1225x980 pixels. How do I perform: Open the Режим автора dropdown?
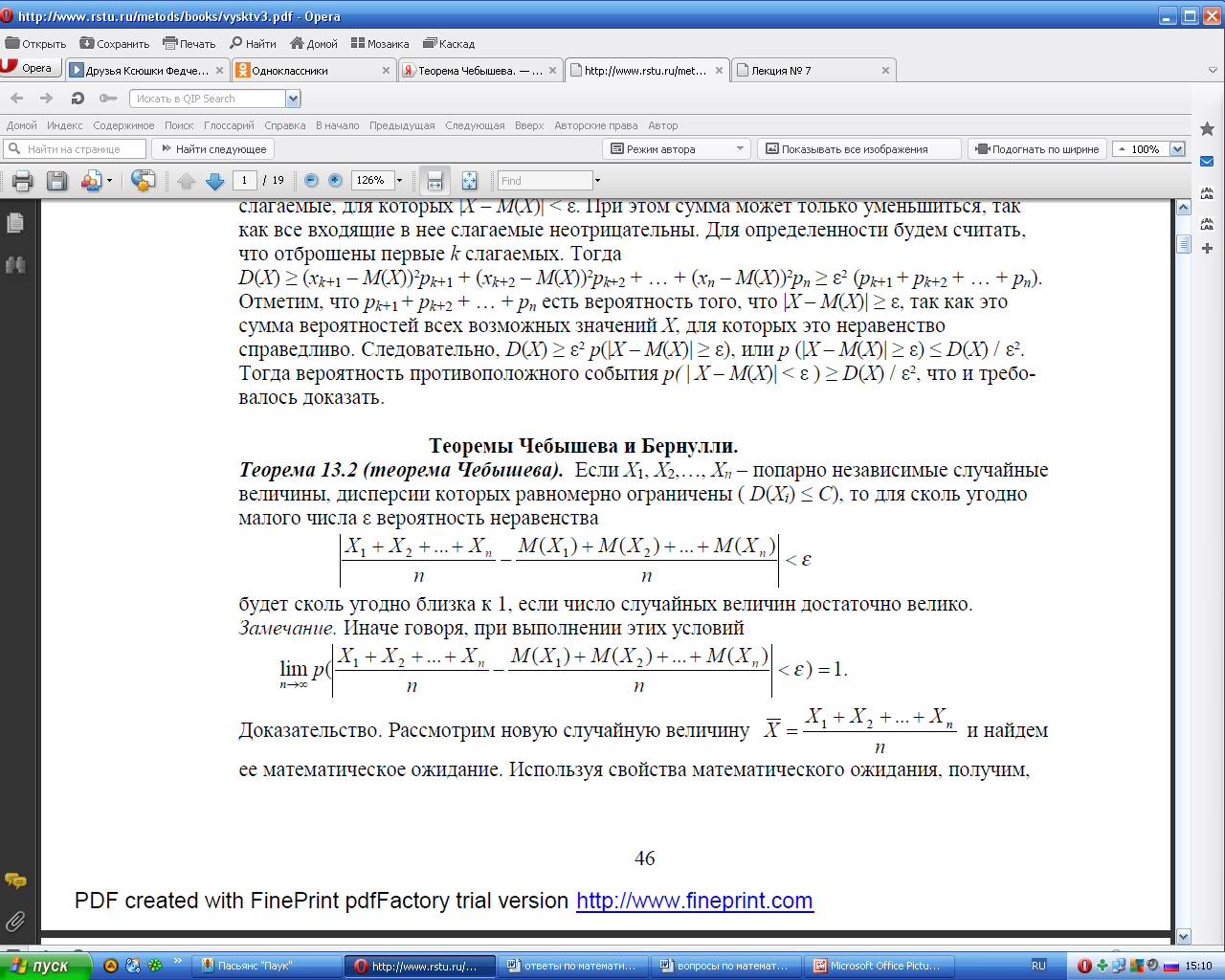pyautogui.click(x=740, y=149)
